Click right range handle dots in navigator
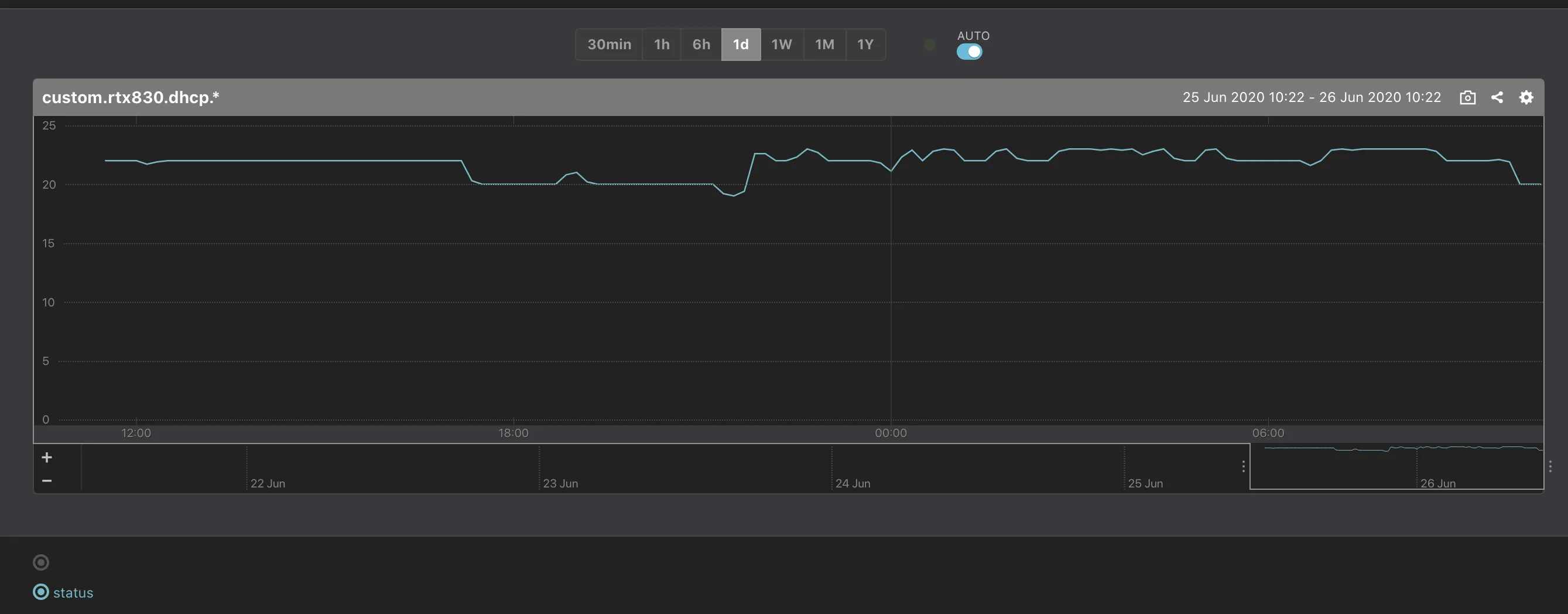 coord(1550,466)
